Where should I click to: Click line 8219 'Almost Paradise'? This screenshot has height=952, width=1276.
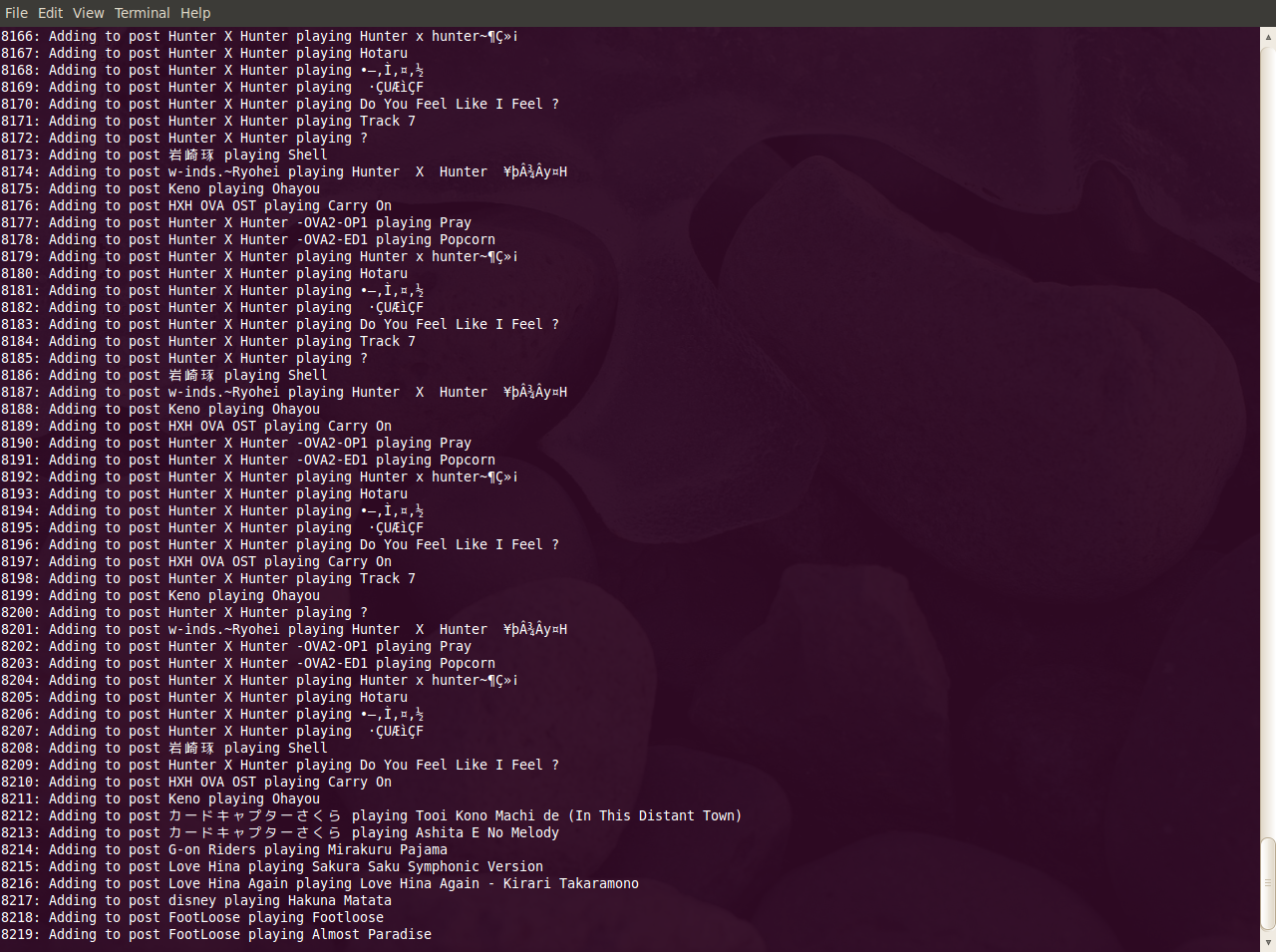click(x=372, y=935)
